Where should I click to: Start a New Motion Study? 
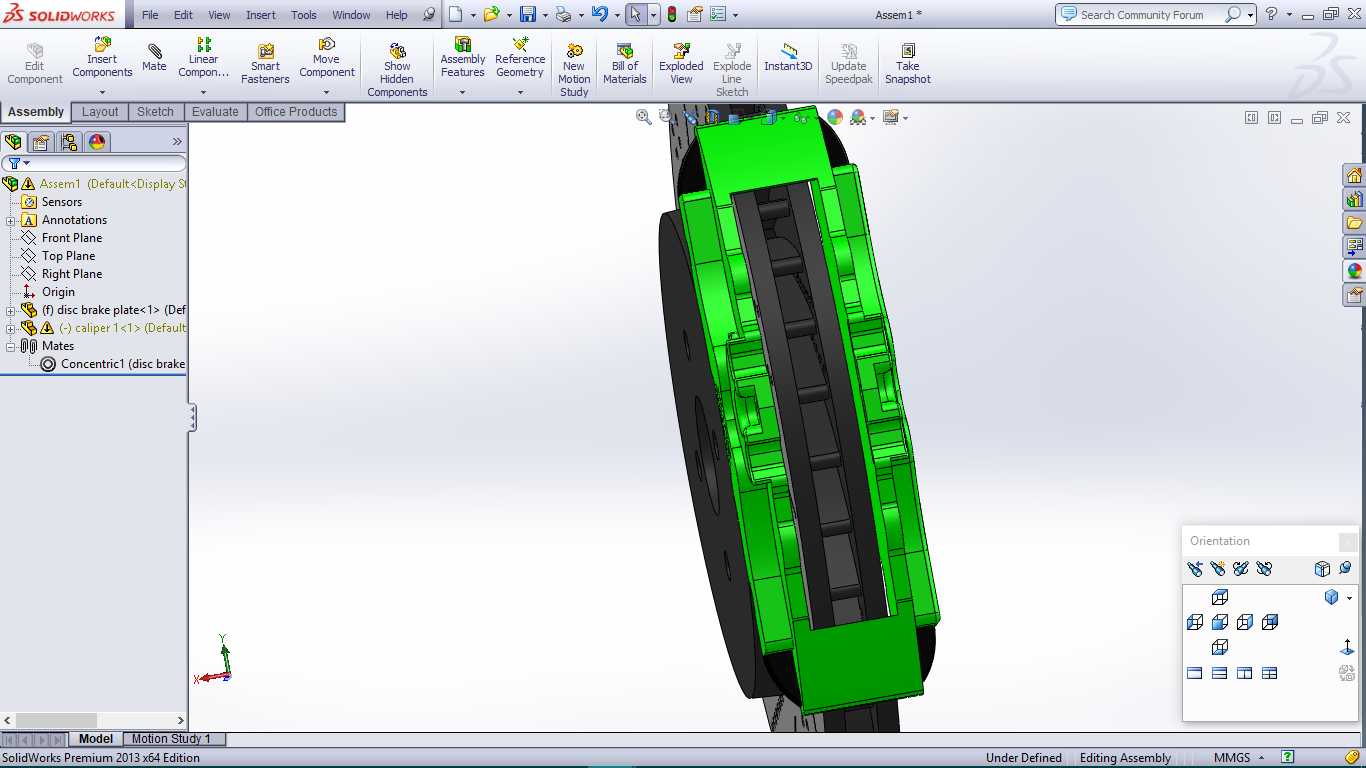(x=574, y=70)
